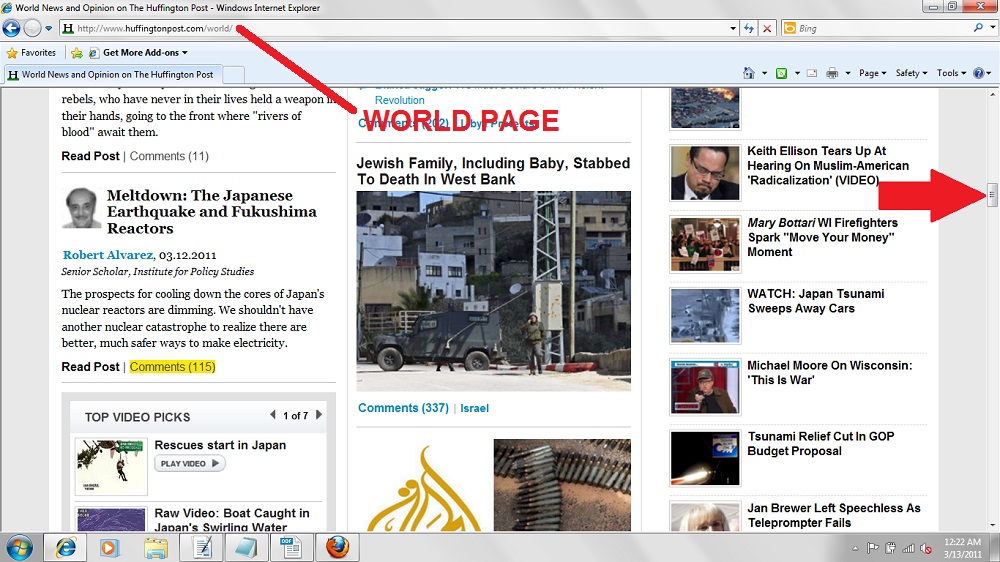Open Robert Alvarez author link
This screenshot has width=1000, height=562.
pyautogui.click(x=108, y=255)
